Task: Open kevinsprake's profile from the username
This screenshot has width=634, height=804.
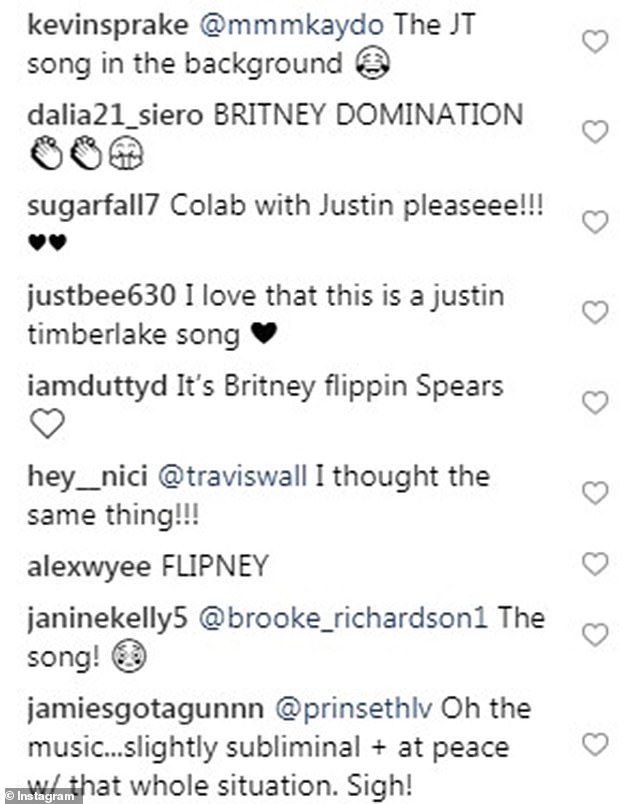Action: (105, 27)
